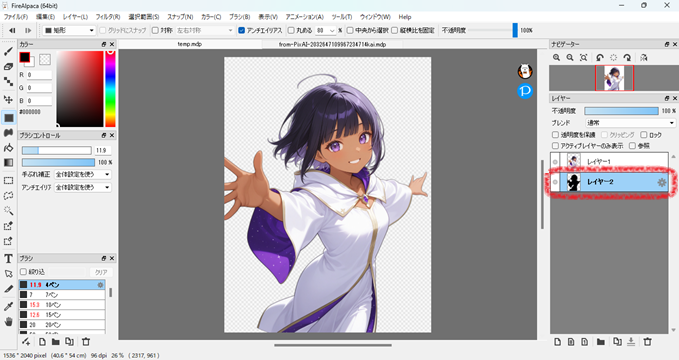Image resolution: width=679 pixels, height=360 pixels.
Task: Open the ファイル menu
Action: (16, 17)
